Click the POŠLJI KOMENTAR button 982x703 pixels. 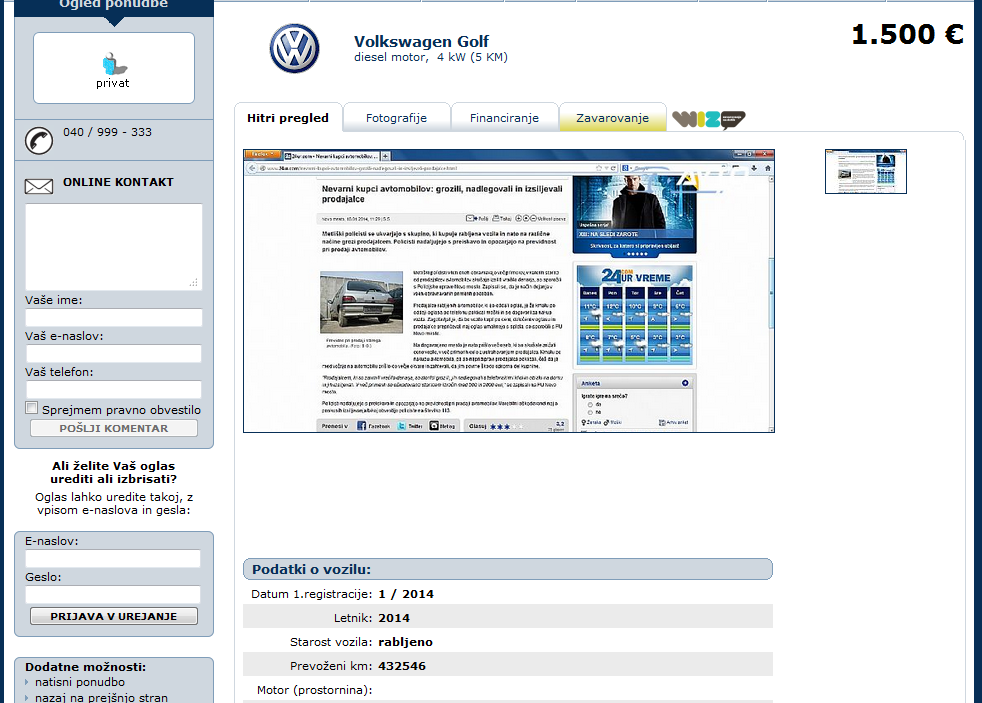[x=114, y=428]
